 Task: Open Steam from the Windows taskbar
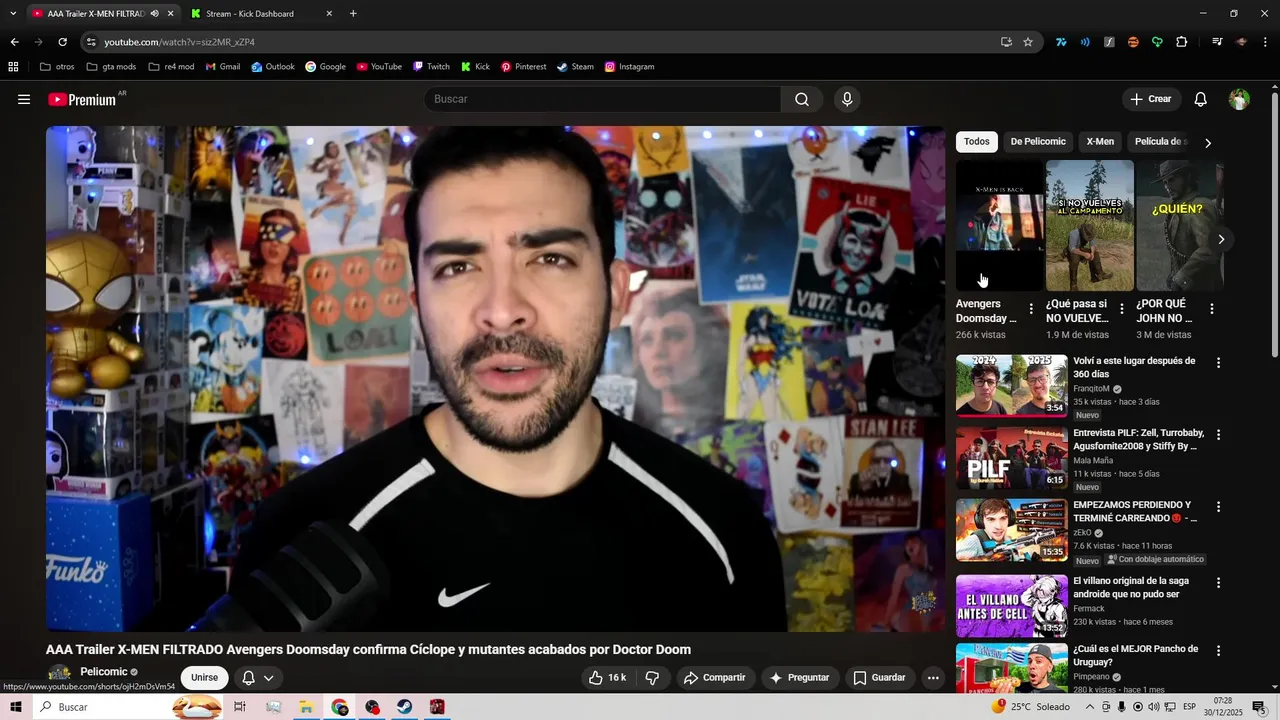[x=404, y=707]
